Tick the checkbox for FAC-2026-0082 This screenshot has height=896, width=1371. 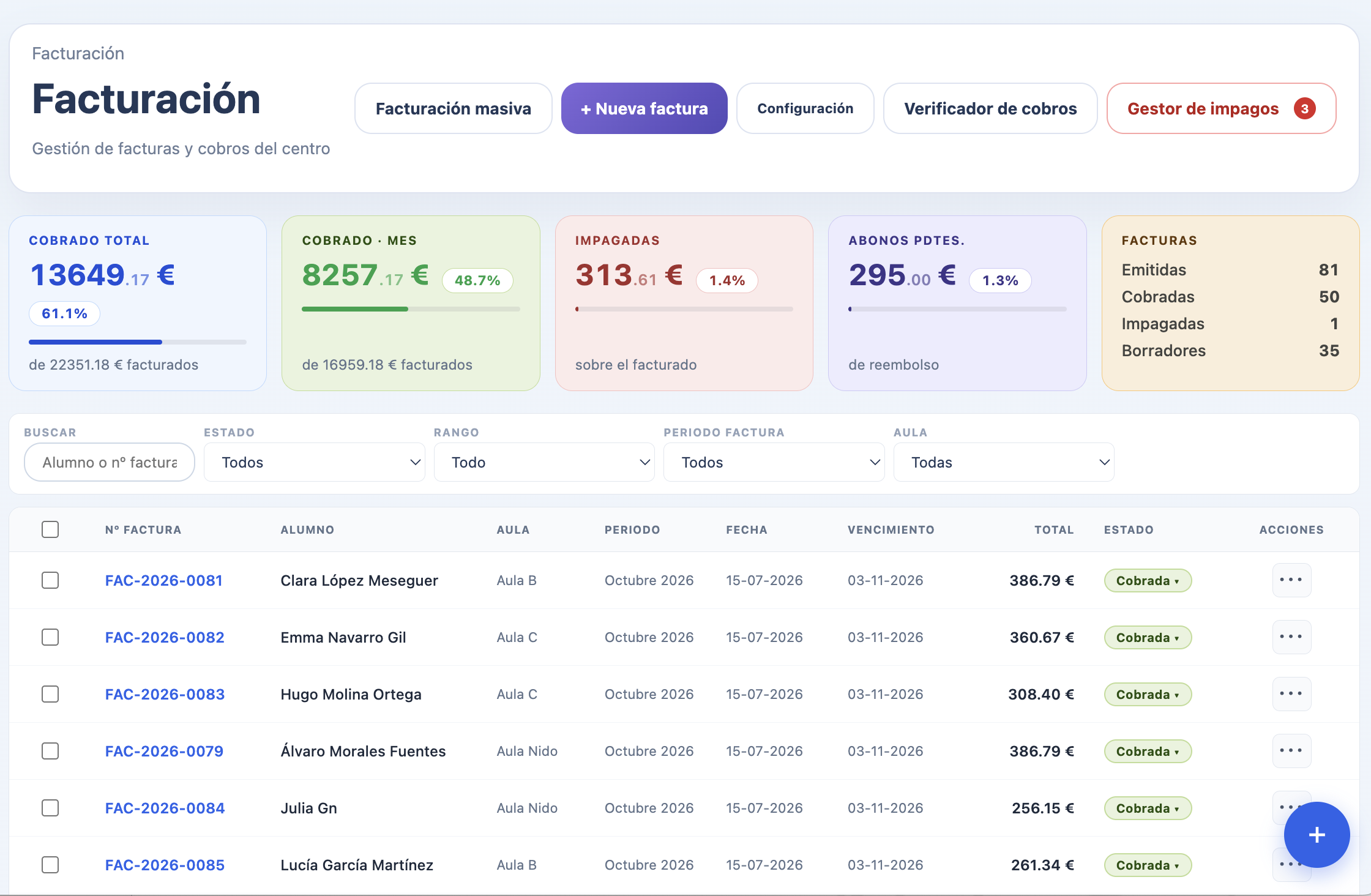point(50,637)
